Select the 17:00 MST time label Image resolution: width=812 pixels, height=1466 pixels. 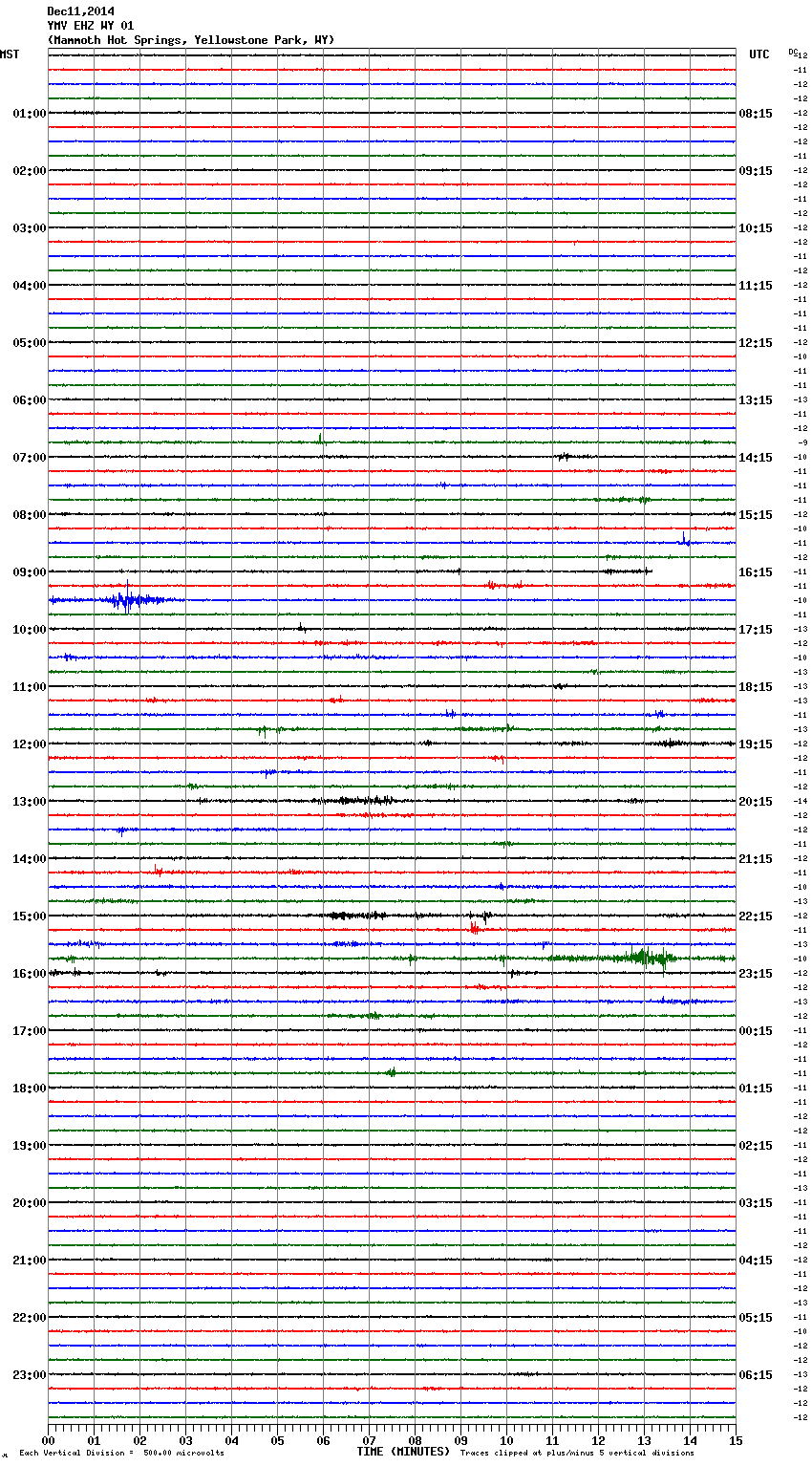(x=30, y=1031)
